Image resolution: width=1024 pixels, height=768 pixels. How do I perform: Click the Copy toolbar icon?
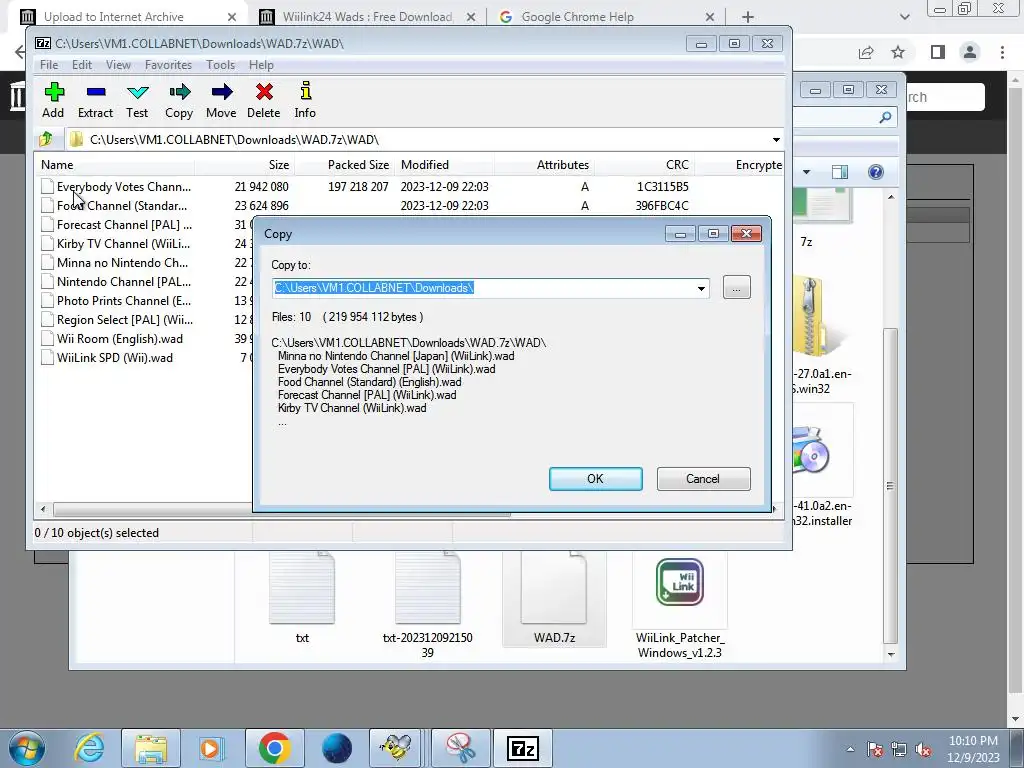(x=179, y=100)
